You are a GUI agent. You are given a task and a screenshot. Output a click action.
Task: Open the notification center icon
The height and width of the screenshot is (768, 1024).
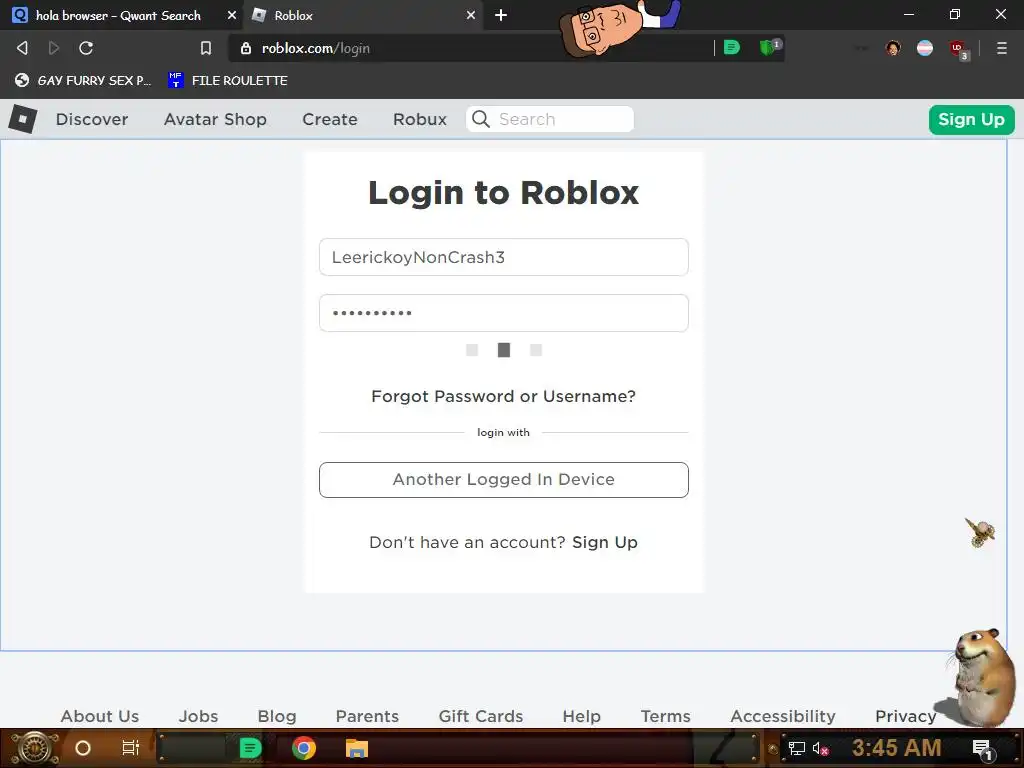coord(982,750)
